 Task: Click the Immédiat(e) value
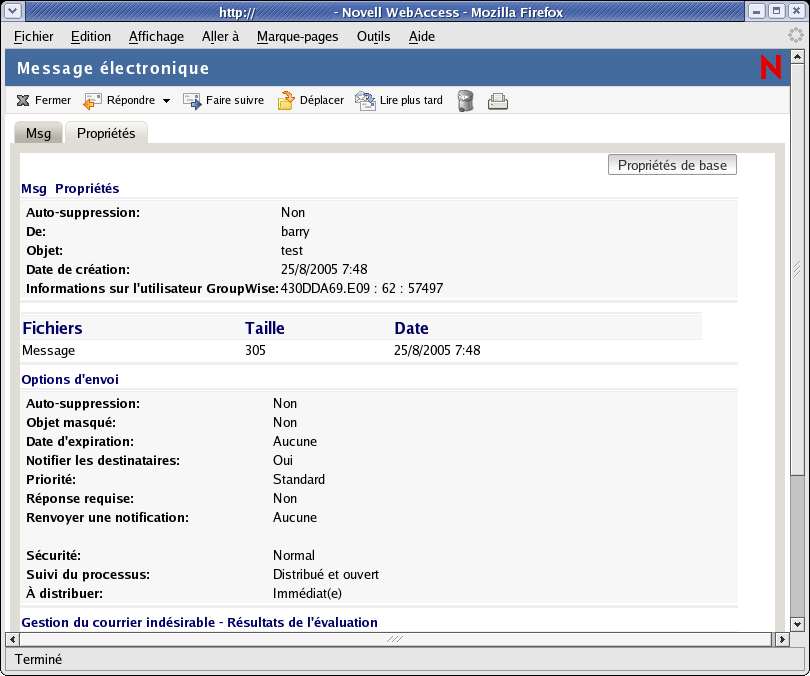307,593
